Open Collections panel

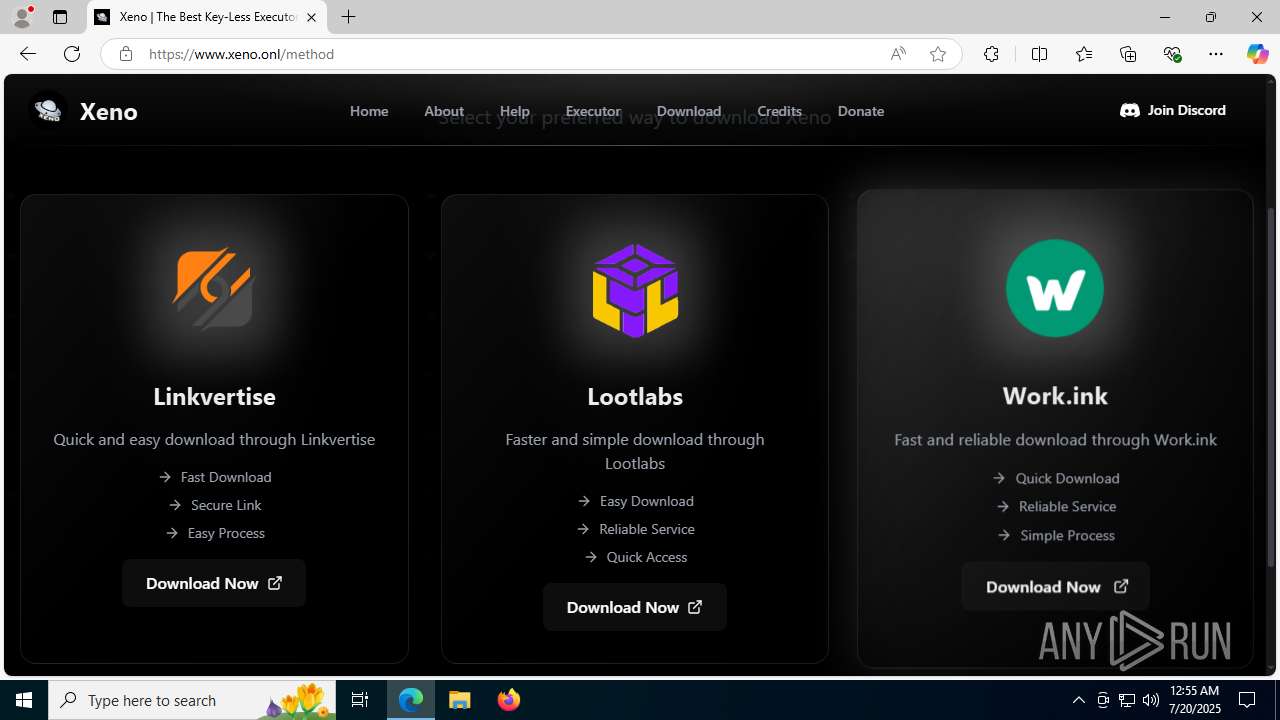pyautogui.click(x=1128, y=54)
